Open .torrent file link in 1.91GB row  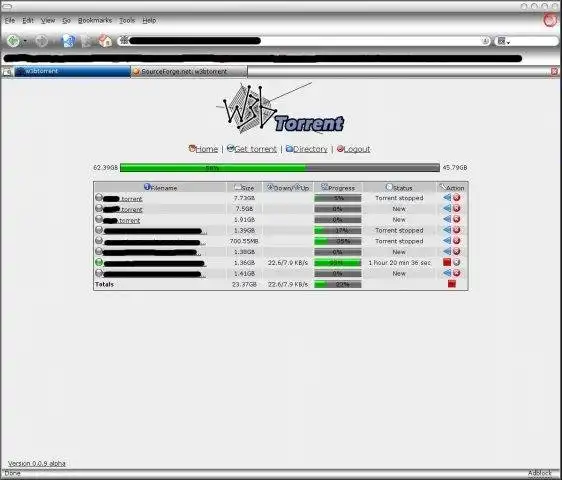click(122, 220)
